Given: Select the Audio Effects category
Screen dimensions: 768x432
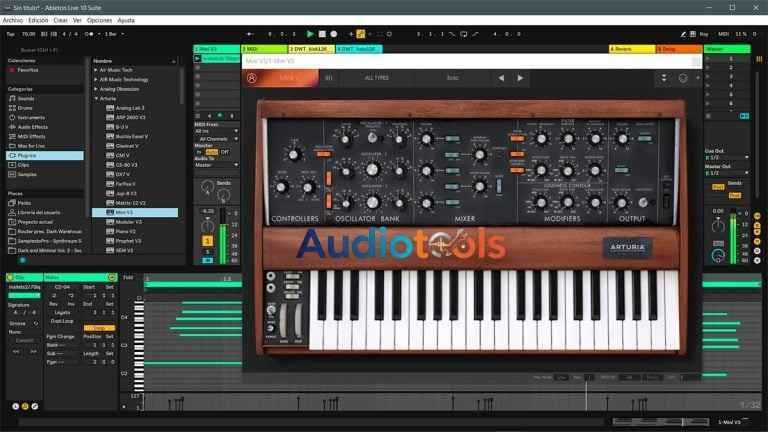Looking at the screenshot, I should (28, 127).
